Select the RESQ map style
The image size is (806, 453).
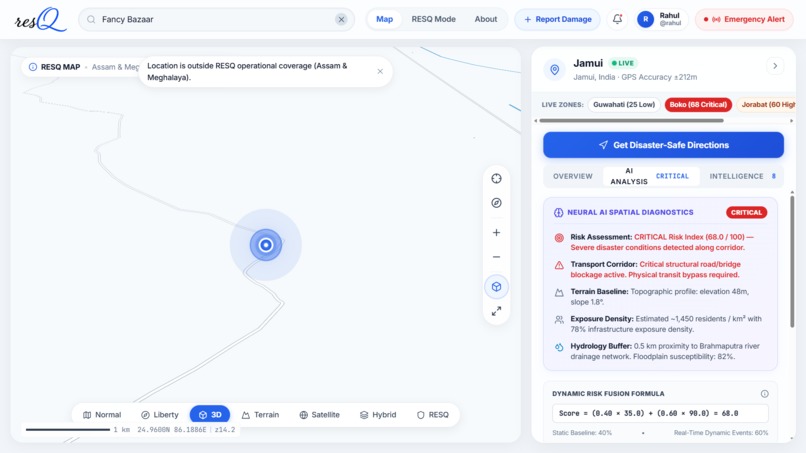pyautogui.click(x=433, y=414)
